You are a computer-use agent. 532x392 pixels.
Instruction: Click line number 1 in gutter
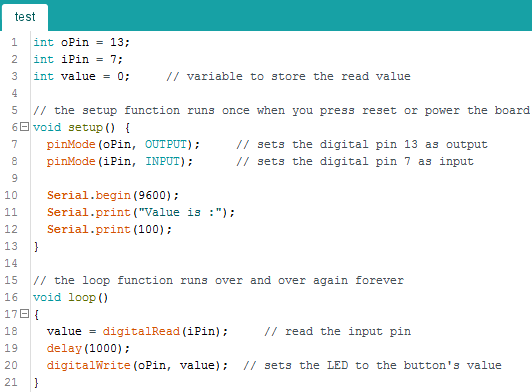[x=14, y=42]
